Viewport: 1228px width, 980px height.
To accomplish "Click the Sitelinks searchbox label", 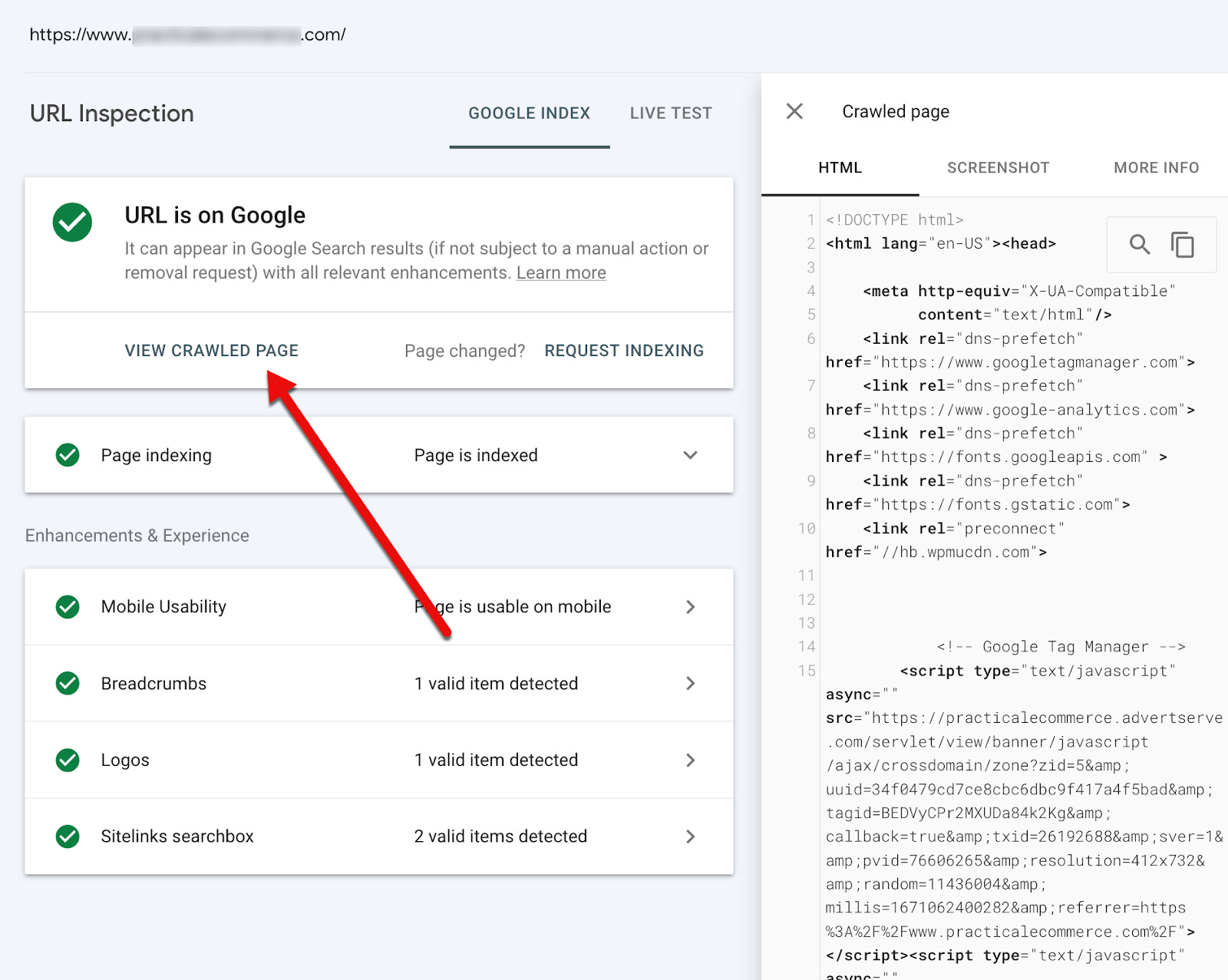I will (177, 836).
